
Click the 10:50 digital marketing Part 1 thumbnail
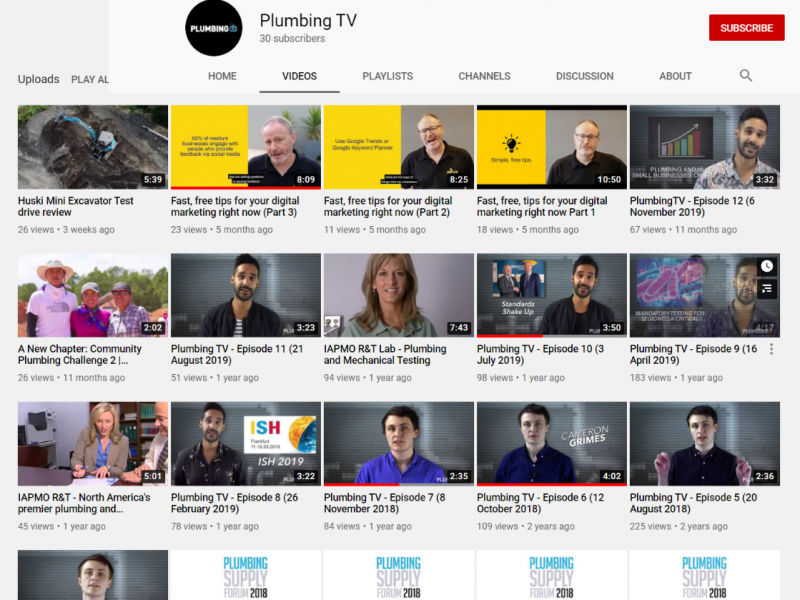(552, 147)
